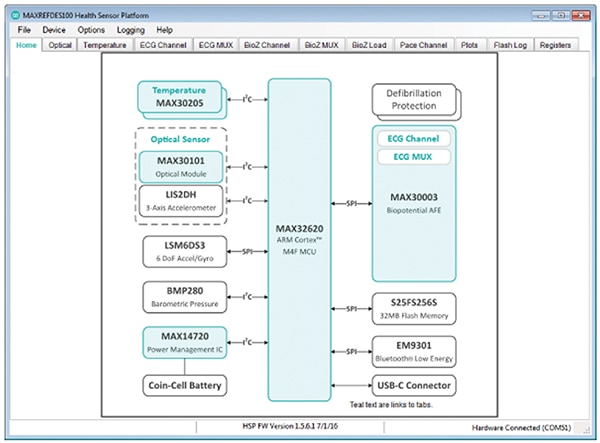This screenshot has height=443, width=600.
Task: Open the File menu
Action: (24, 30)
